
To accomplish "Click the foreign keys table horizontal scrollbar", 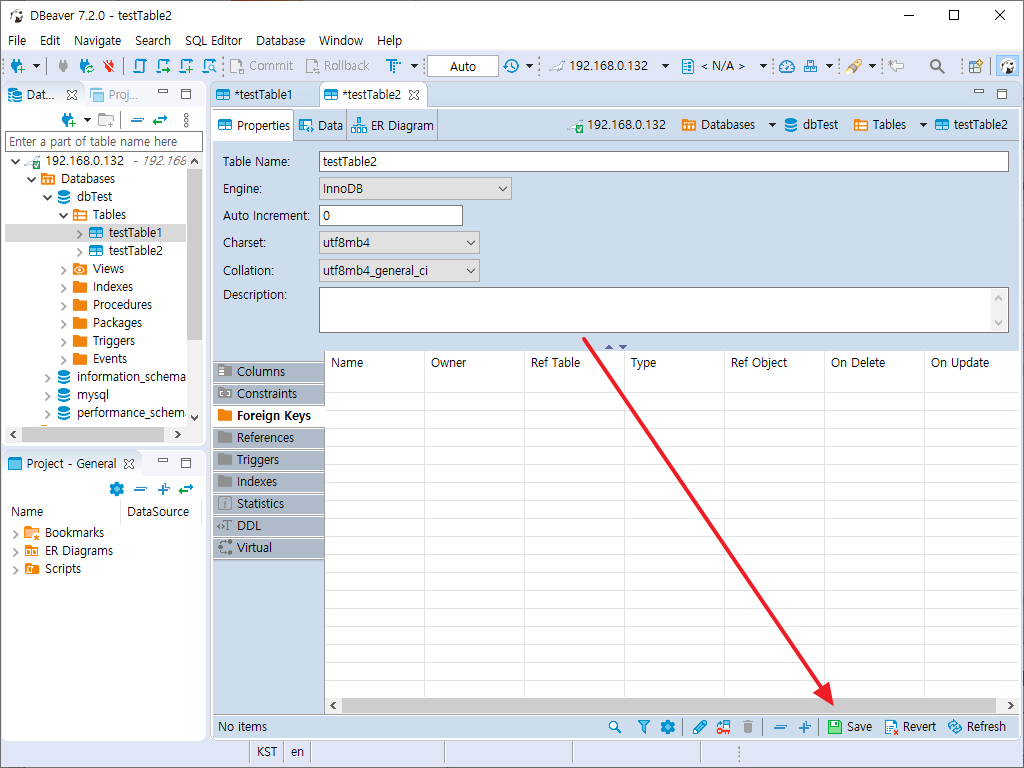I will coord(669,705).
